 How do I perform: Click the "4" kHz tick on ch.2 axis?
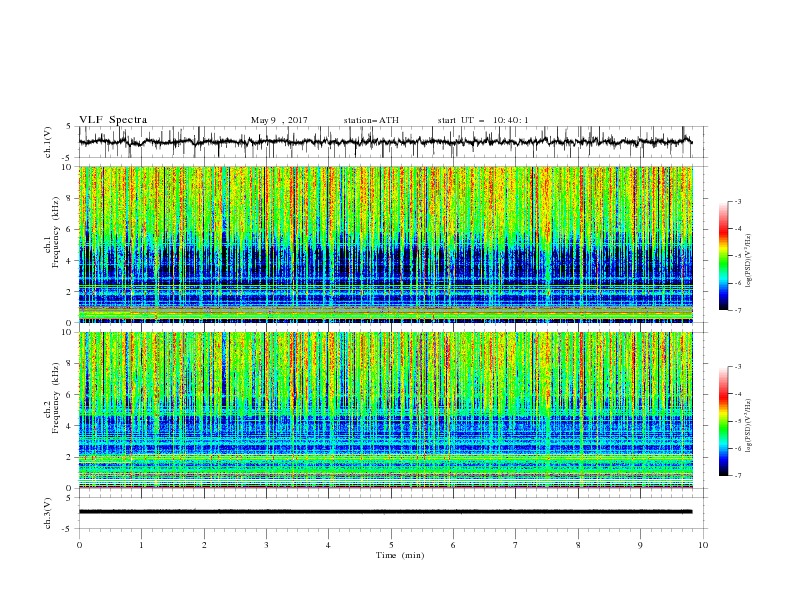pos(70,426)
